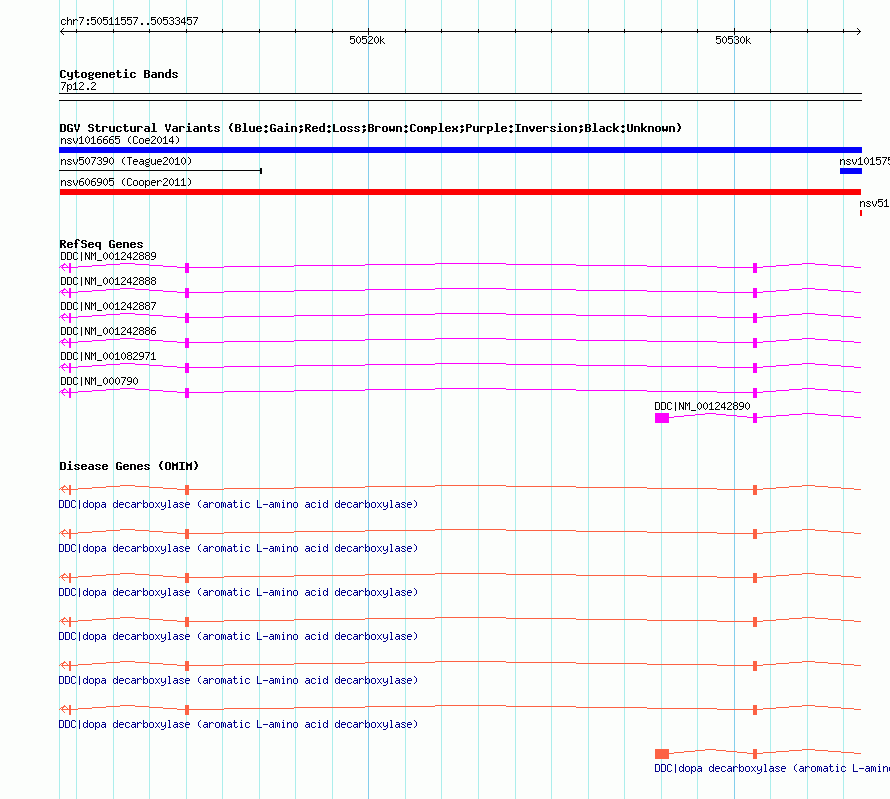Click the DDC|NM_001242888 transcript label
Image resolution: width=890 pixels, height=799 pixels.
[108, 281]
